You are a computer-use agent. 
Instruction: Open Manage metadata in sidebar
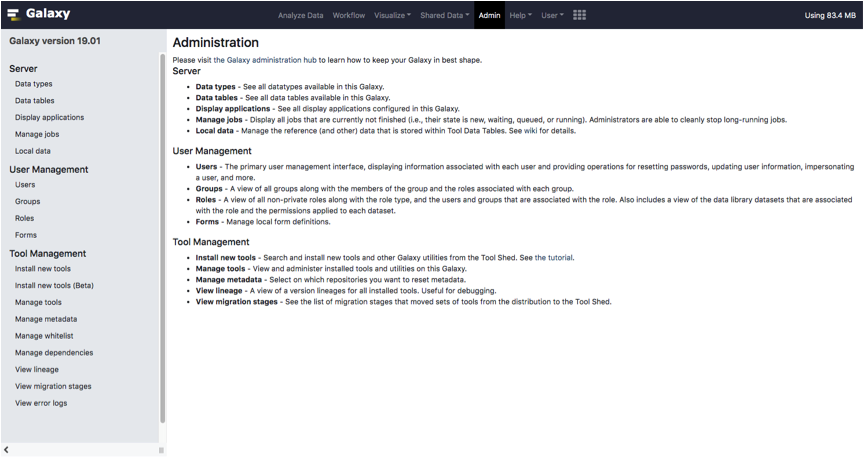click(46, 319)
